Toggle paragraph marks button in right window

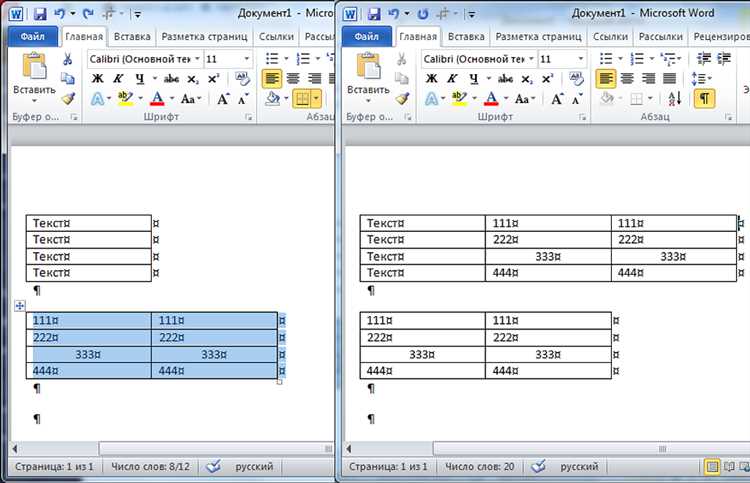tap(704, 99)
